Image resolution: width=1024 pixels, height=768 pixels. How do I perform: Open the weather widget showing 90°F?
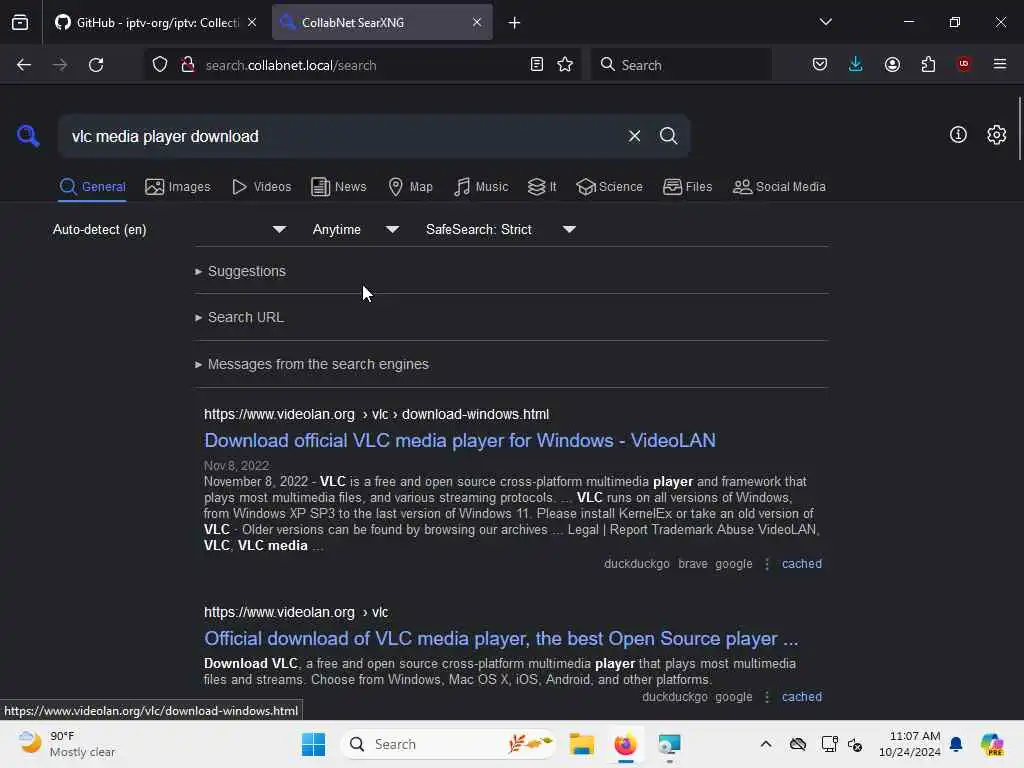(x=67, y=744)
